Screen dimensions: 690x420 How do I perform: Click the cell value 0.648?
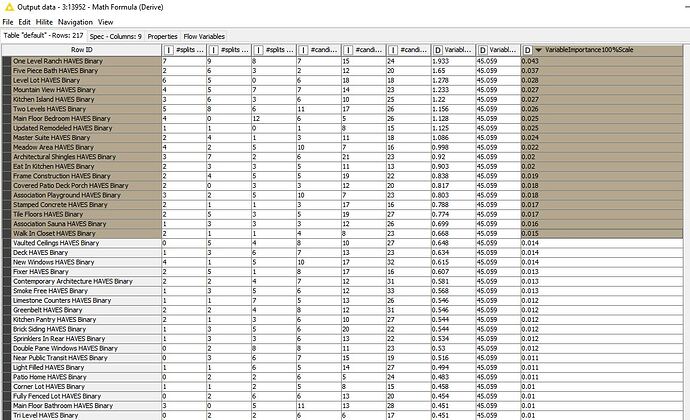click(440, 243)
